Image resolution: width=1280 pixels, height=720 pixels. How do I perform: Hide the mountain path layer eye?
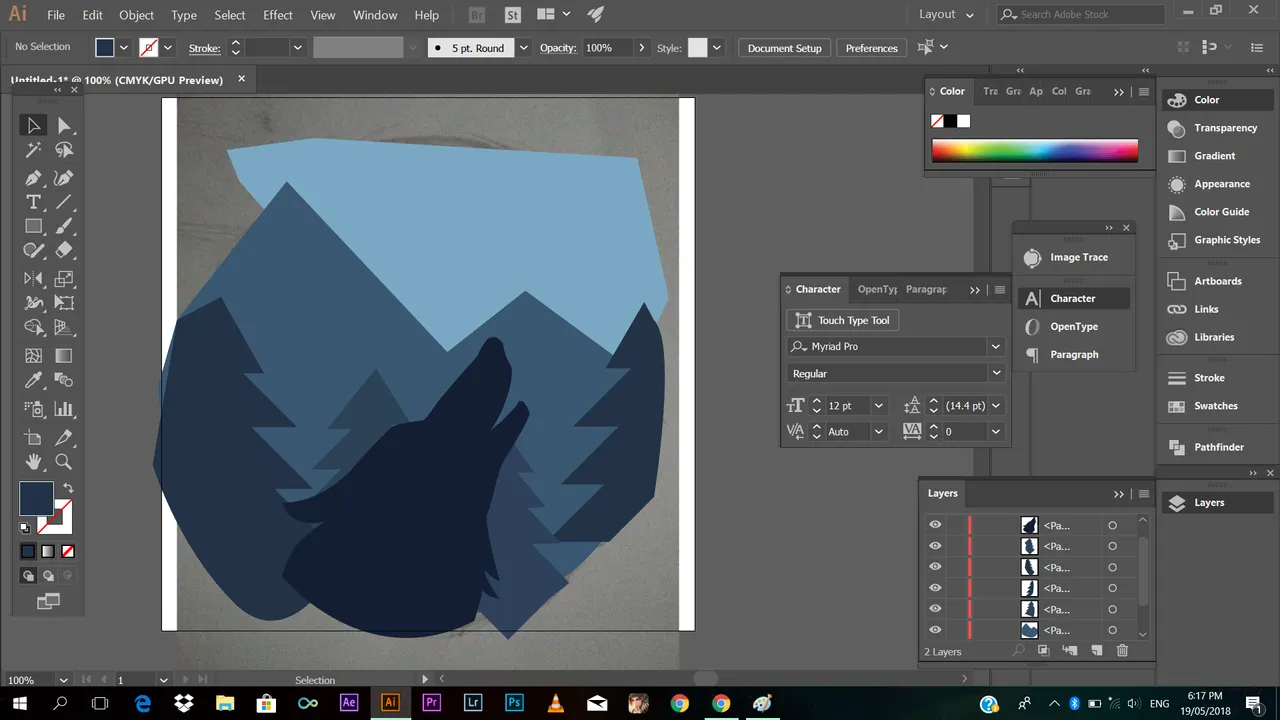coord(935,630)
